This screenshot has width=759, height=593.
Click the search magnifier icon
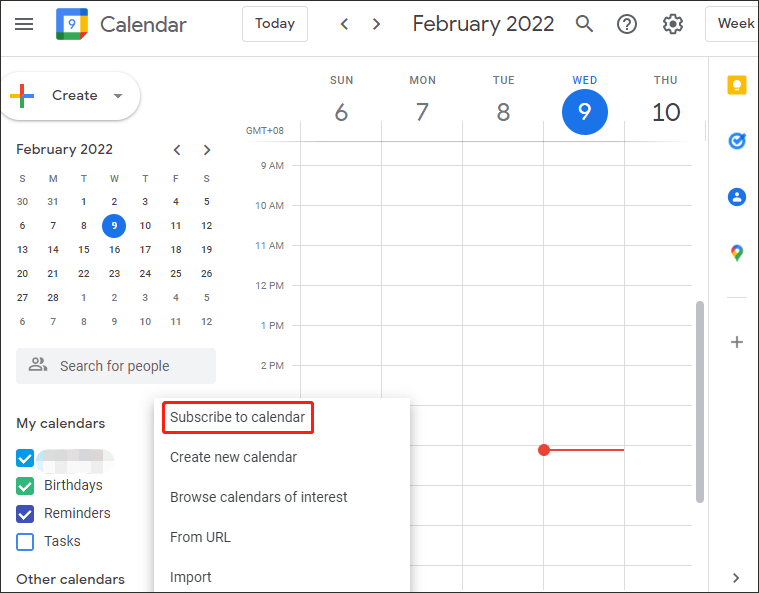(584, 24)
